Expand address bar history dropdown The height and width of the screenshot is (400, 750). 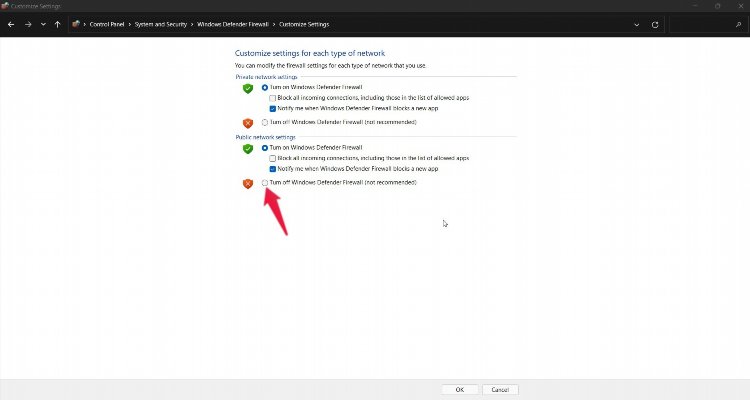tap(637, 25)
